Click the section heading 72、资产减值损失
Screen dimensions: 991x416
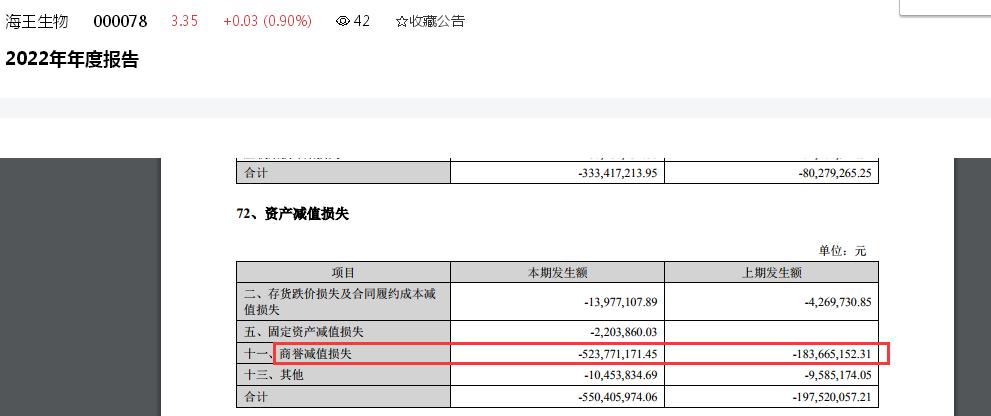pyautogui.click(x=293, y=214)
